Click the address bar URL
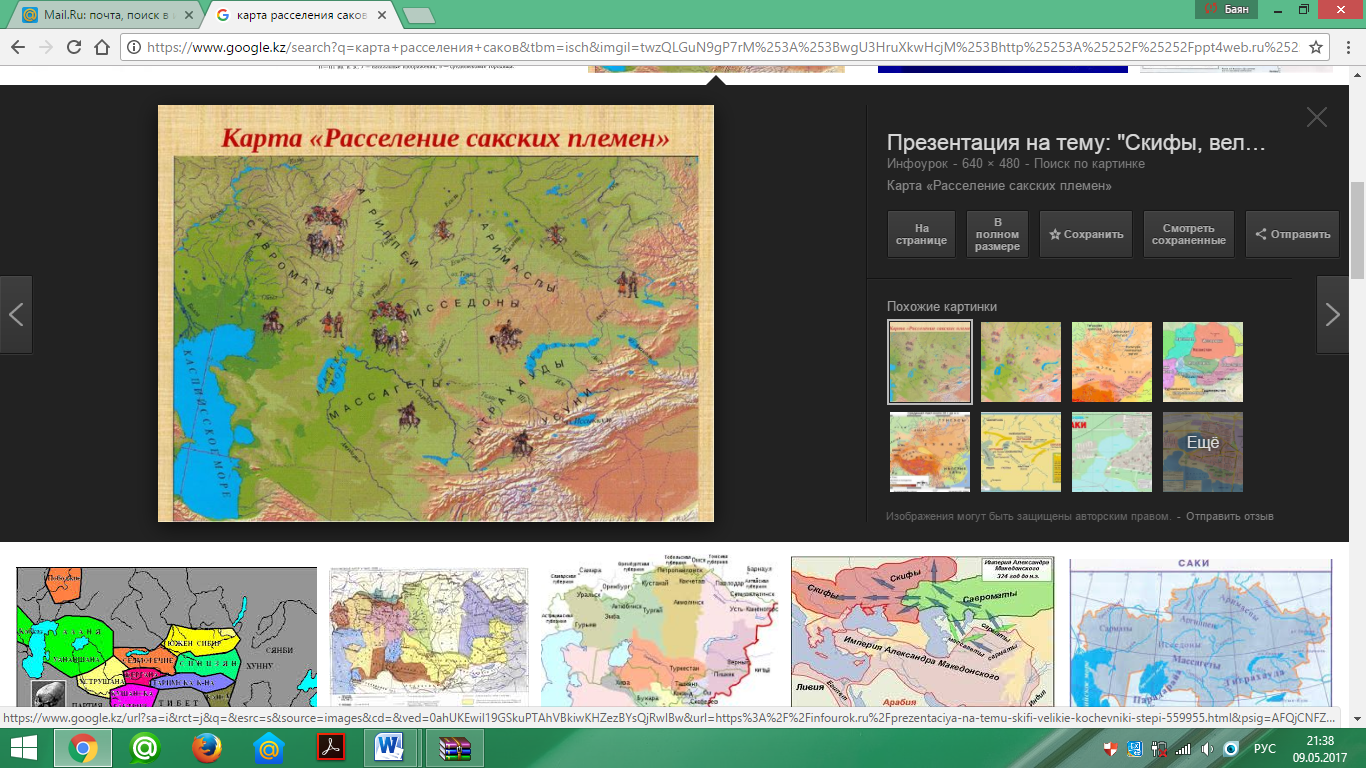This screenshot has height=768, width=1366. click(x=722, y=47)
